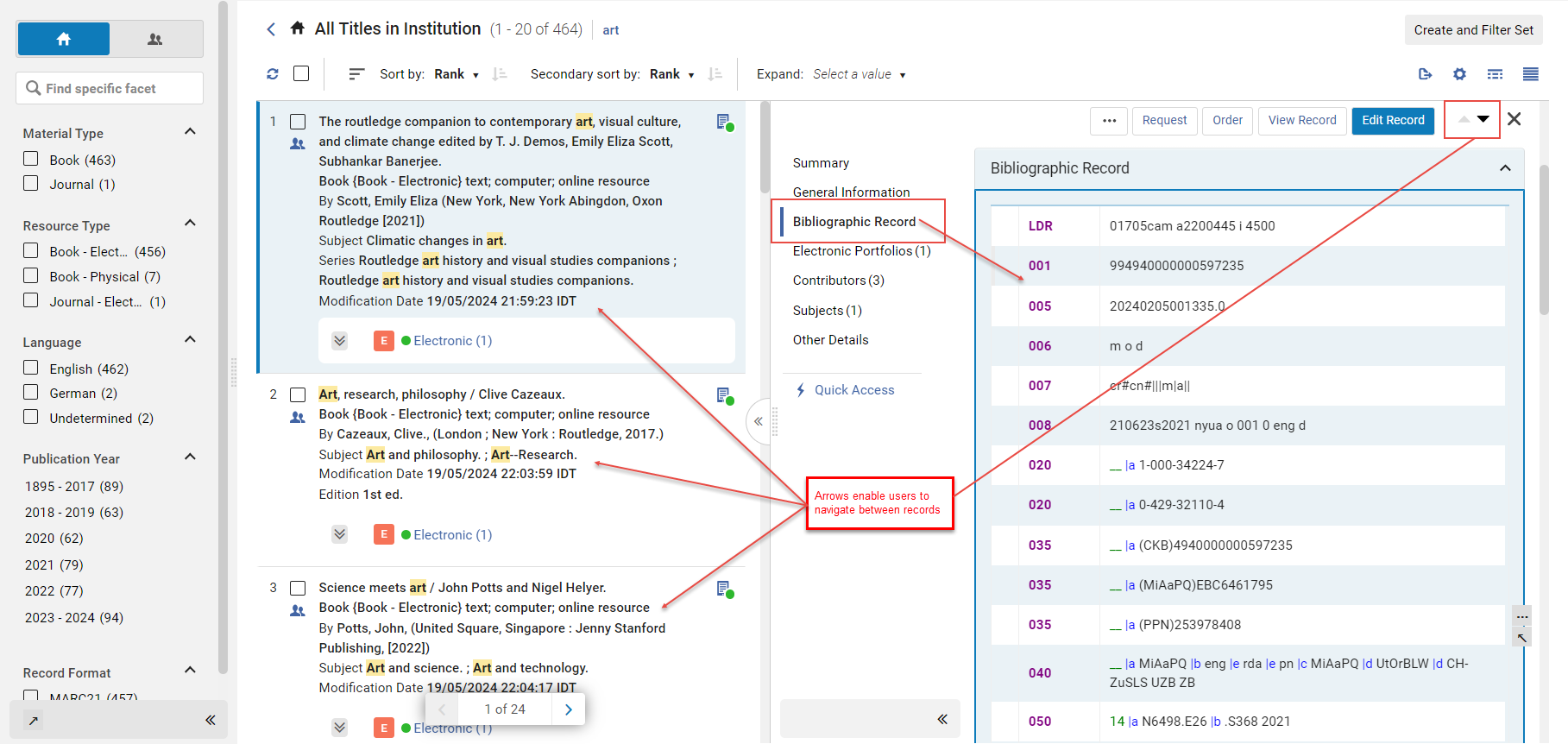The height and width of the screenshot is (744, 1568).
Task: Click the network icon under result 2
Action: click(x=298, y=418)
